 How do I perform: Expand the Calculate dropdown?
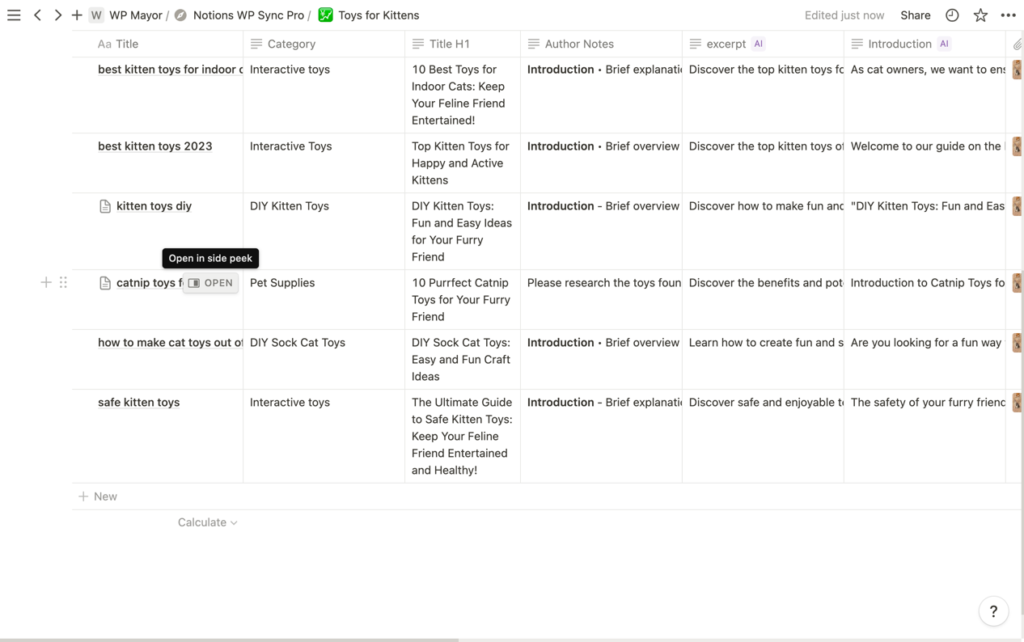click(x=207, y=522)
